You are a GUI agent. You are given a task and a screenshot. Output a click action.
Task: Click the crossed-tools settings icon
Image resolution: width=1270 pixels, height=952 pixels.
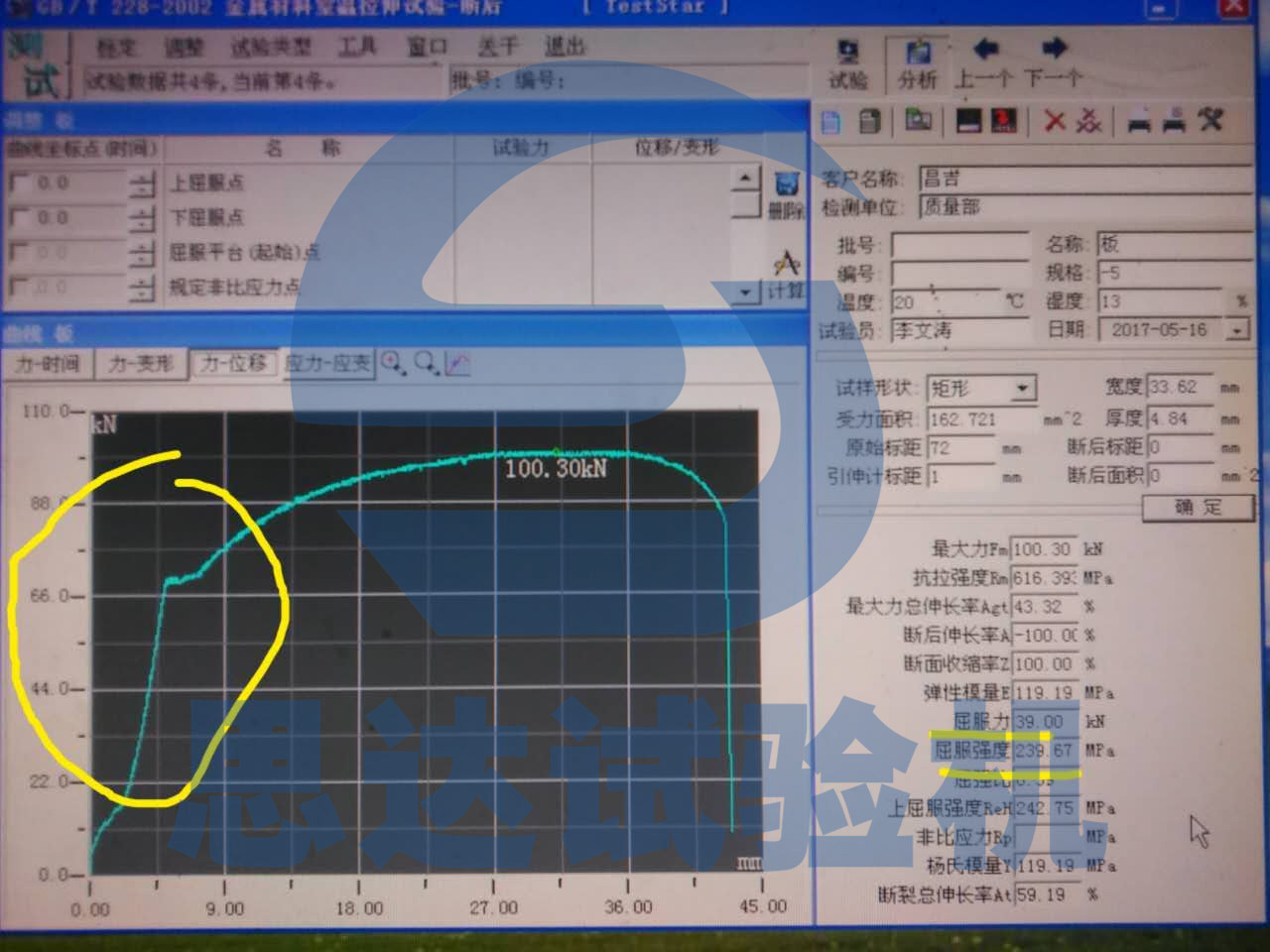point(1209,120)
